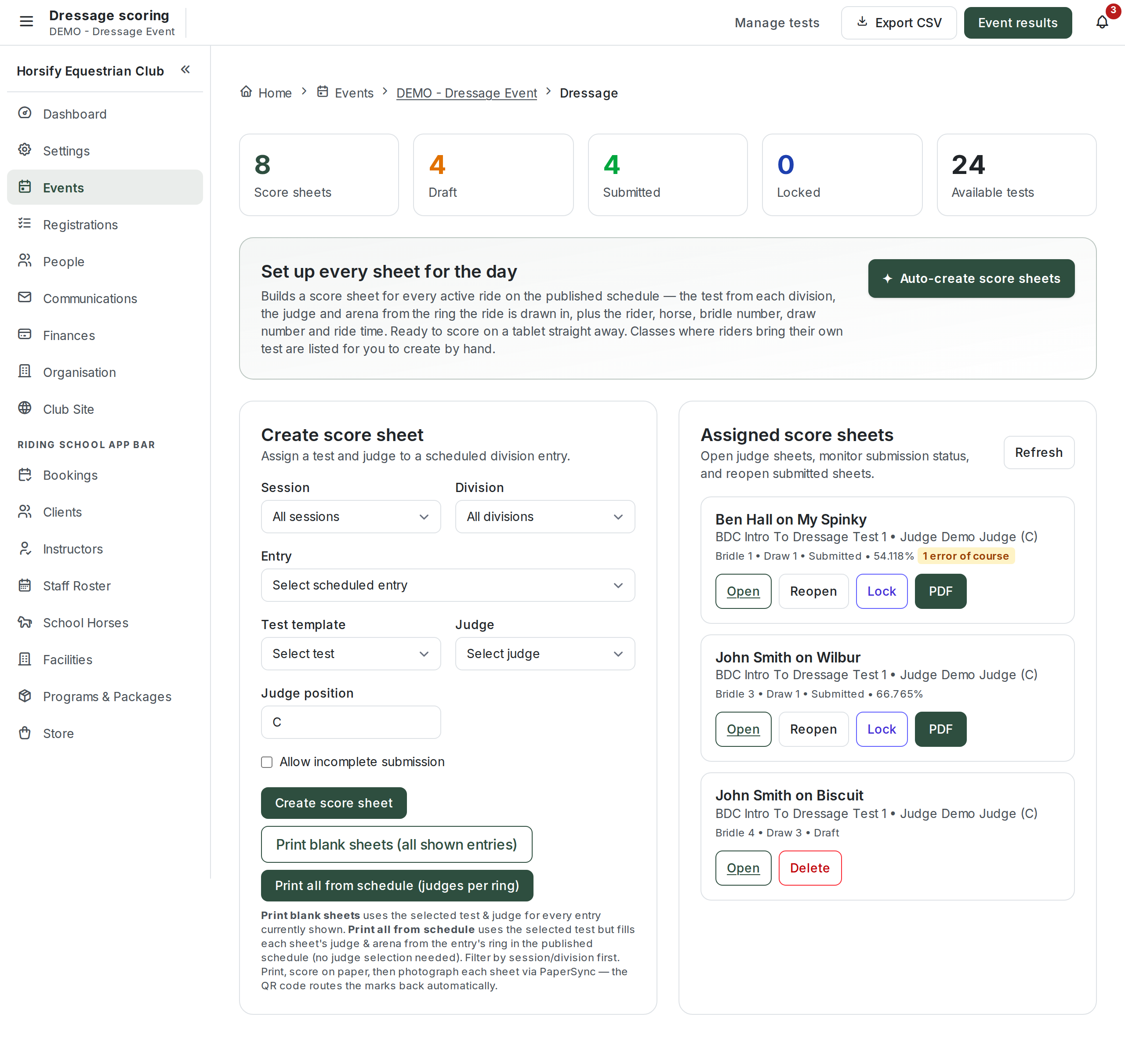
Task: Open Event results
Action: [1018, 23]
